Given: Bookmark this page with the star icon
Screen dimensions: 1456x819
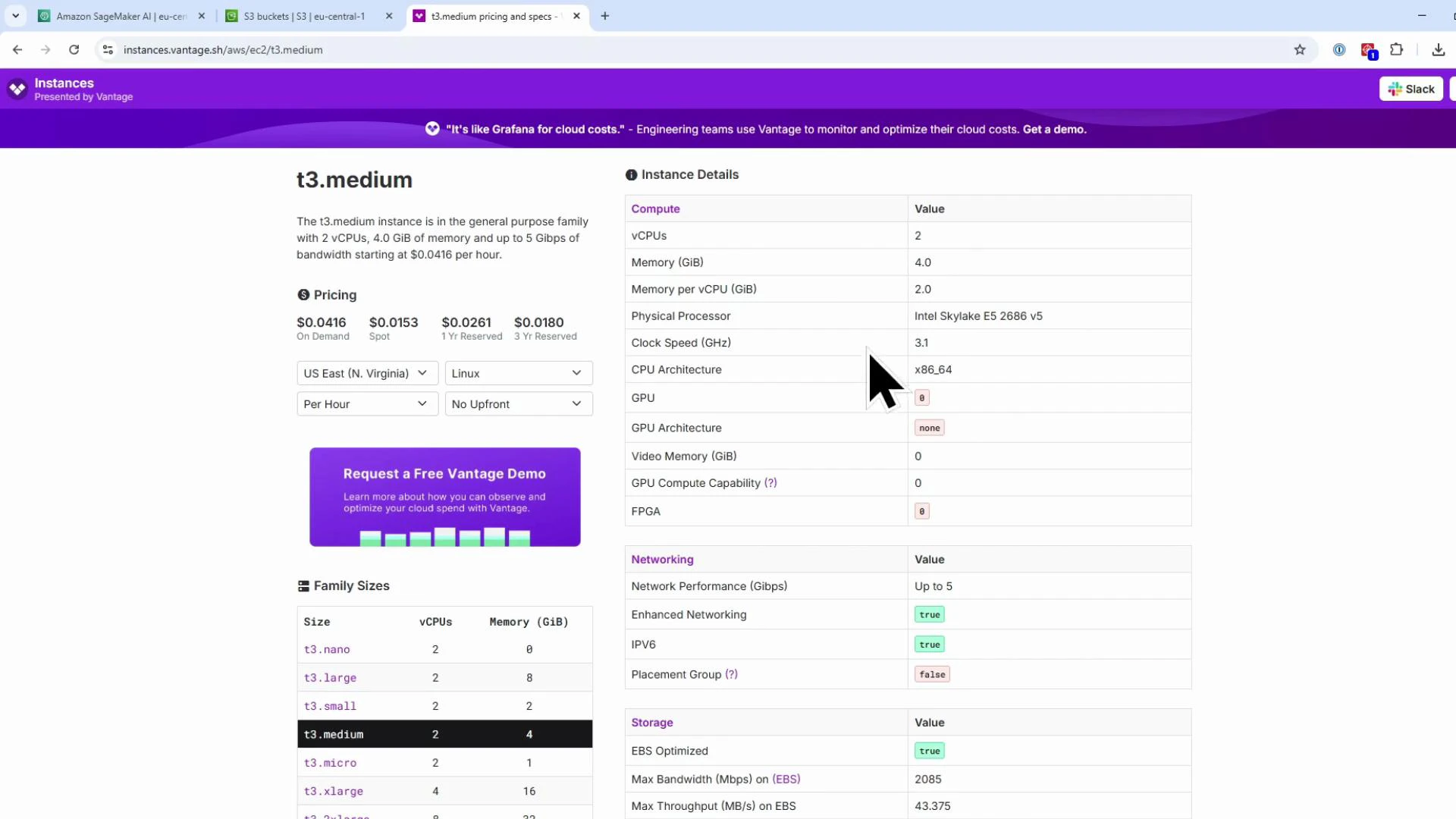Looking at the screenshot, I should click(1300, 49).
